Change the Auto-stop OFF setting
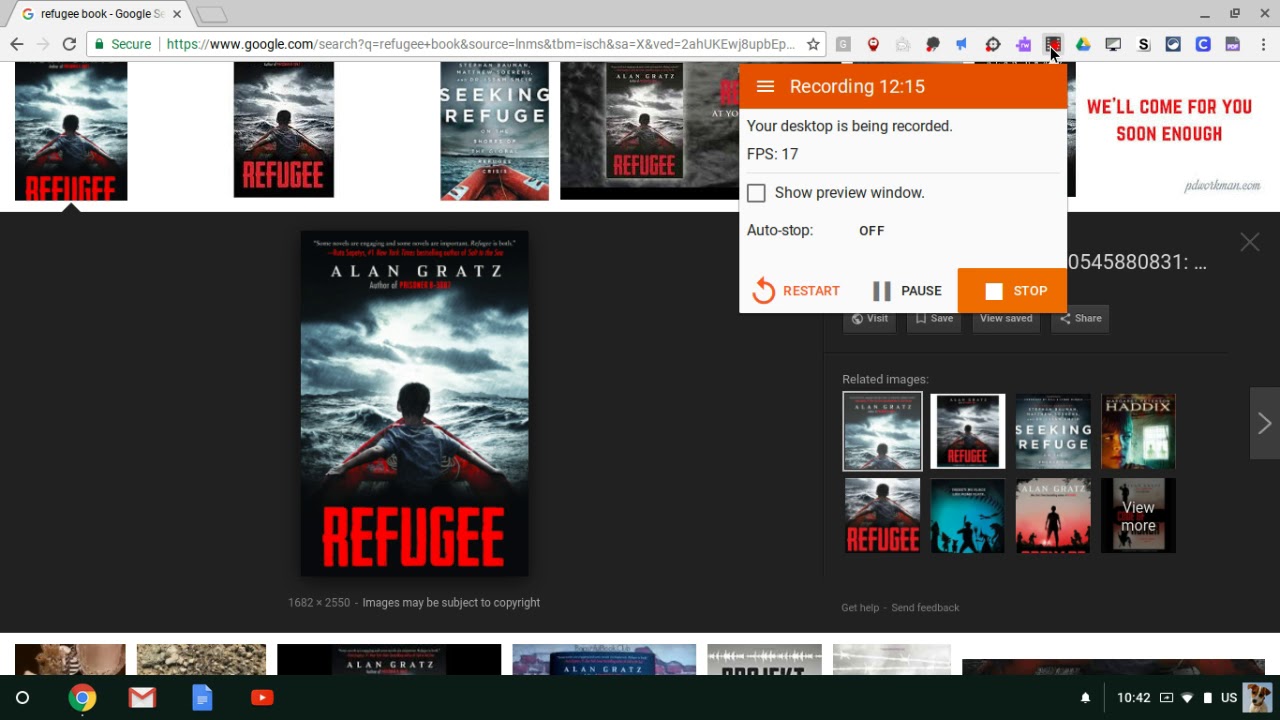The height and width of the screenshot is (720, 1280). [x=872, y=231]
